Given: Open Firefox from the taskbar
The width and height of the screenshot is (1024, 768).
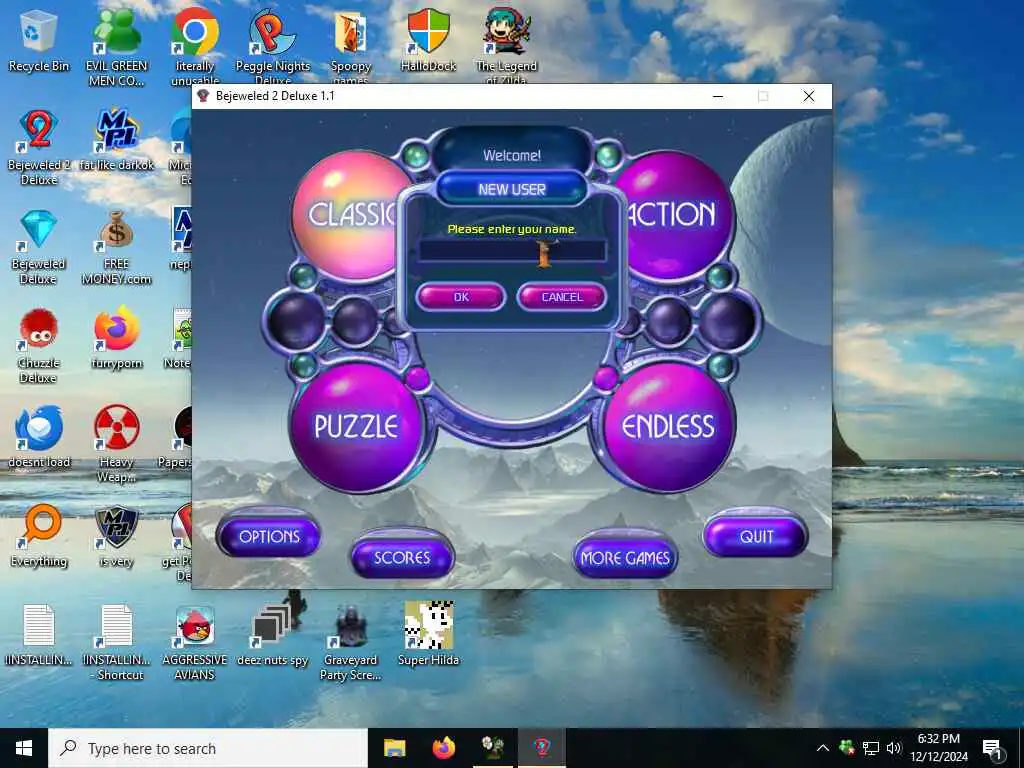Looking at the screenshot, I should tap(443, 748).
